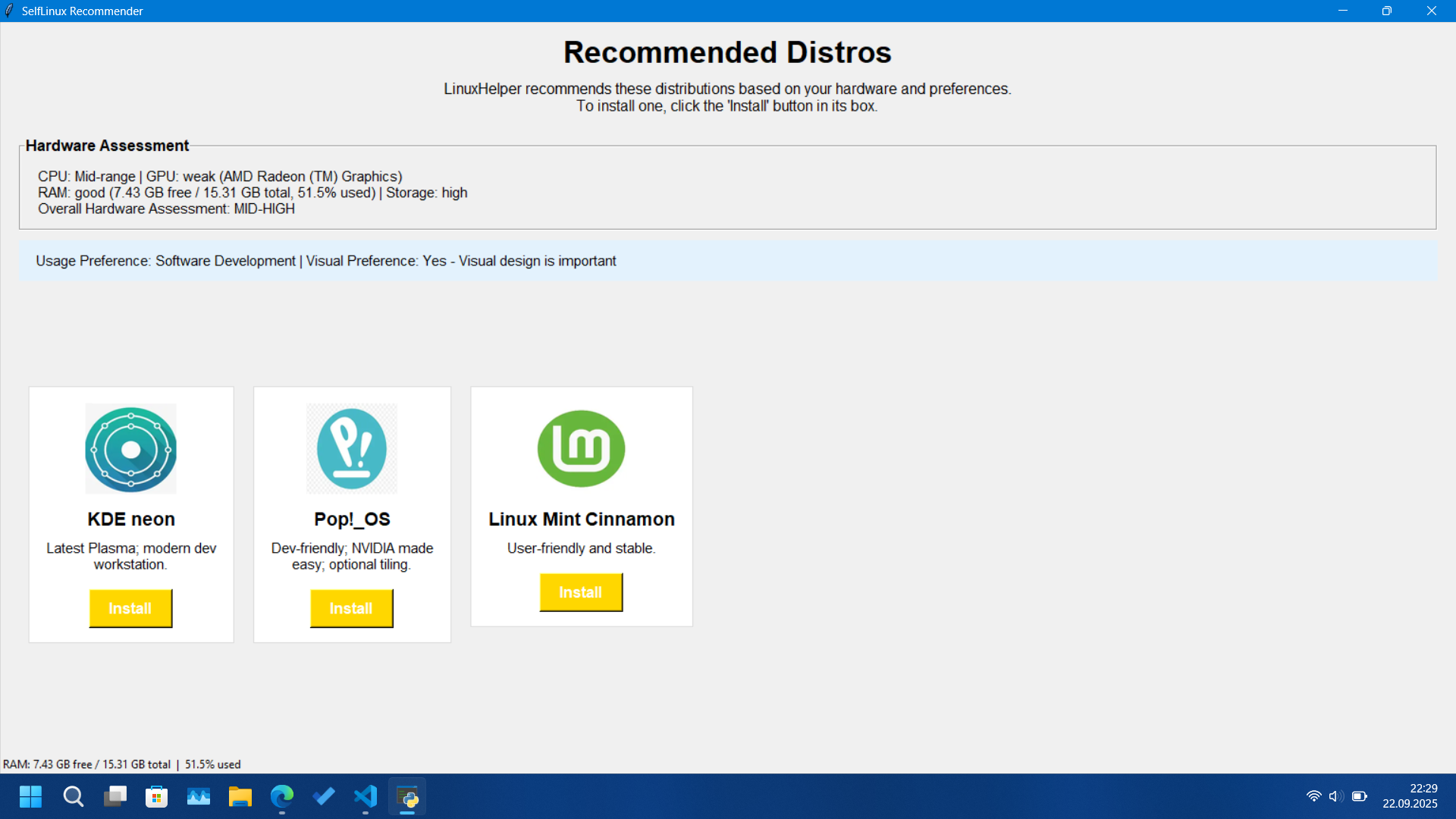Image resolution: width=1456 pixels, height=819 pixels.
Task: Select the Linux Mint Cinnamon logo
Action: [x=581, y=448]
